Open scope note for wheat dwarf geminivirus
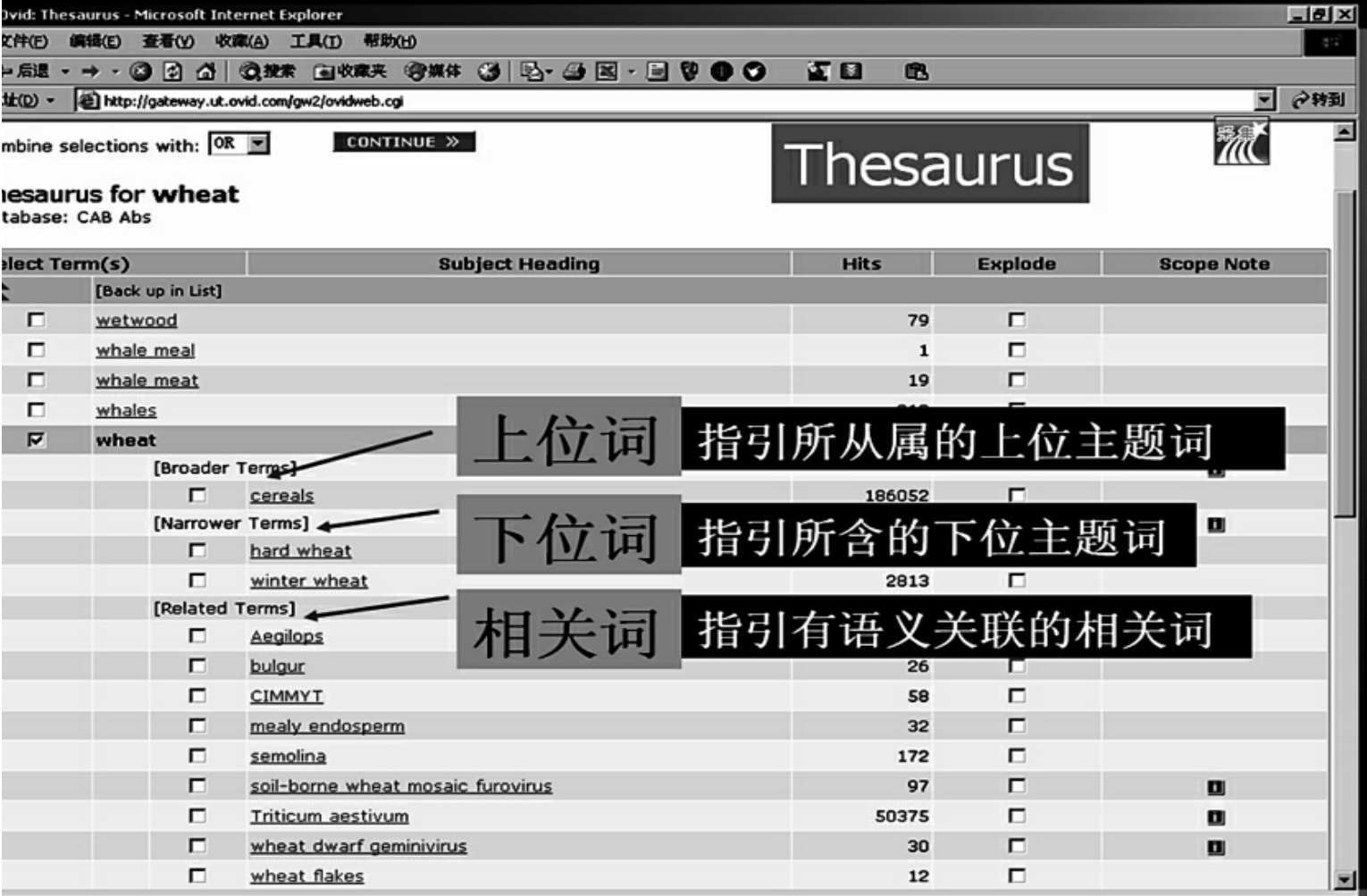This screenshot has height=896, width=1367. [1216, 847]
